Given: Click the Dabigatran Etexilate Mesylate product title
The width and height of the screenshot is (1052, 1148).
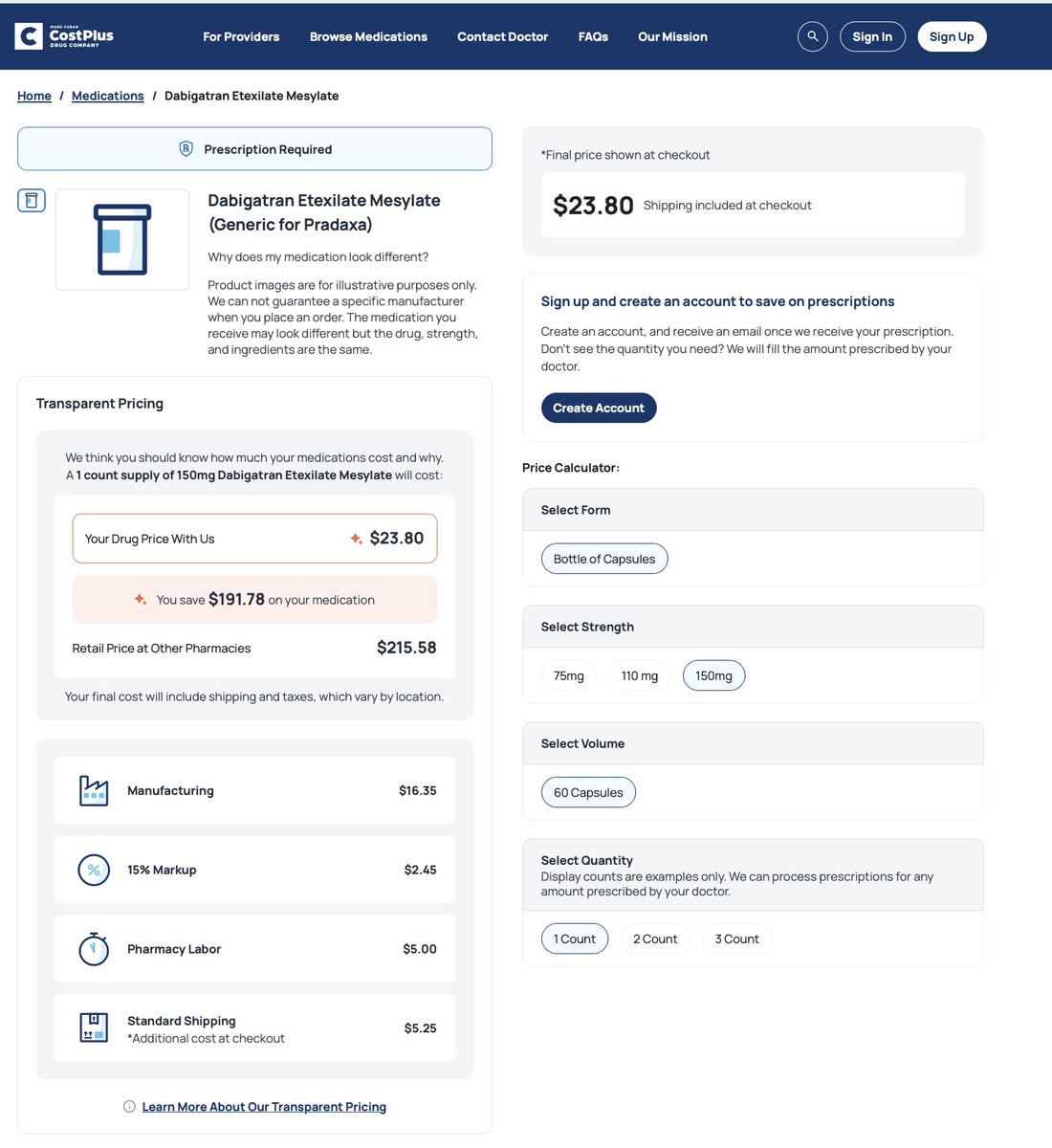Looking at the screenshot, I should [324, 212].
